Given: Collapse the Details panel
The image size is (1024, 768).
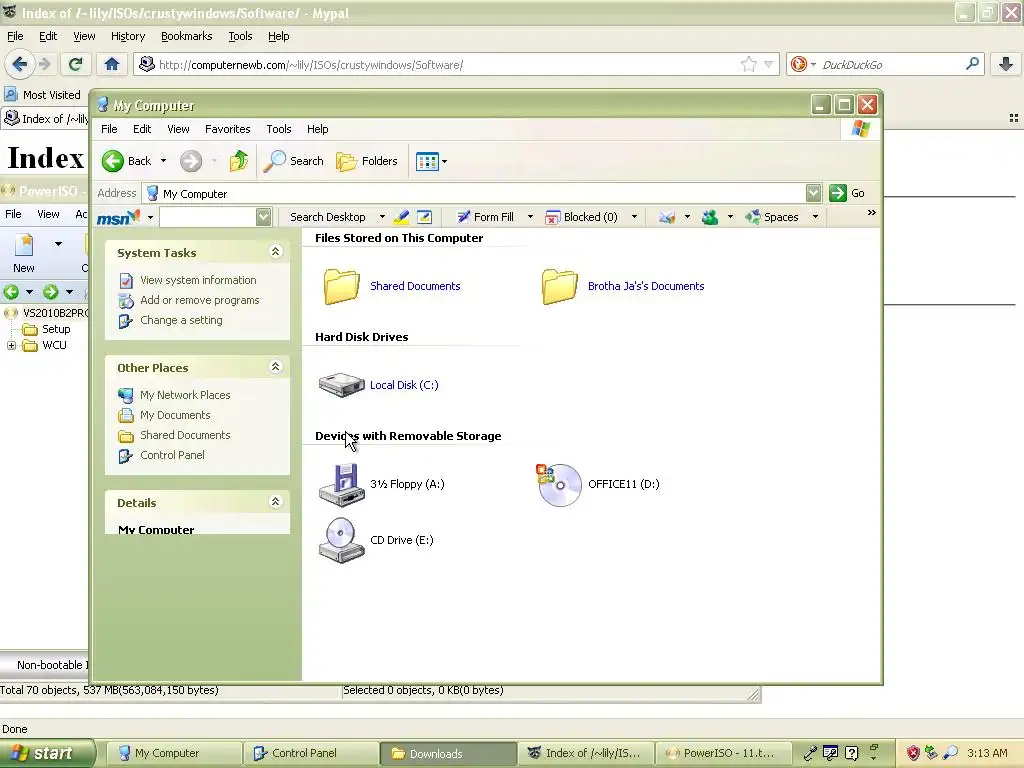Looking at the screenshot, I should (276, 502).
